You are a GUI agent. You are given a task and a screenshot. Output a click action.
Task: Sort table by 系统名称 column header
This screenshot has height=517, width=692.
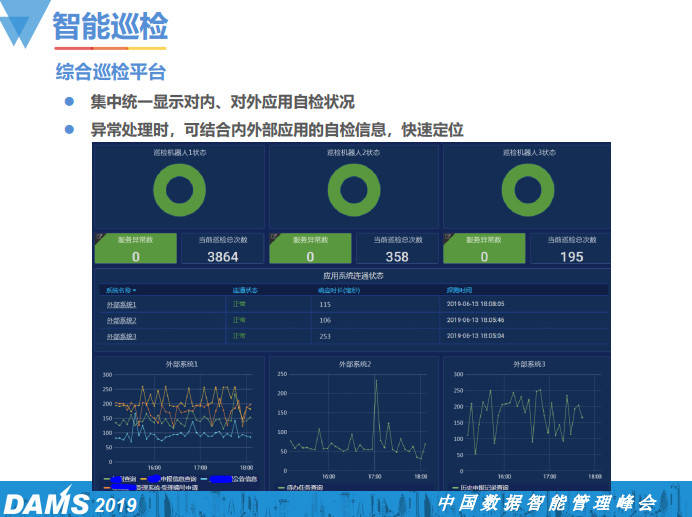click(x=121, y=290)
